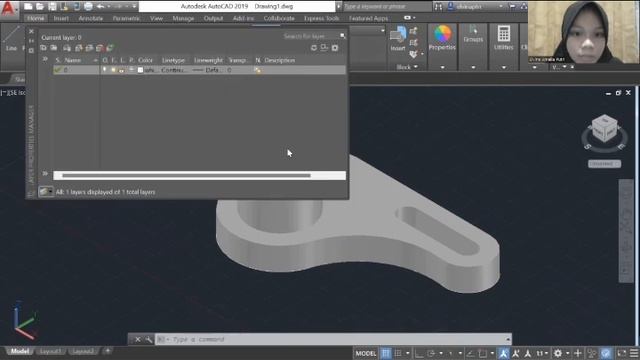Click the ViewCube in the drawing area

[x=604, y=129]
